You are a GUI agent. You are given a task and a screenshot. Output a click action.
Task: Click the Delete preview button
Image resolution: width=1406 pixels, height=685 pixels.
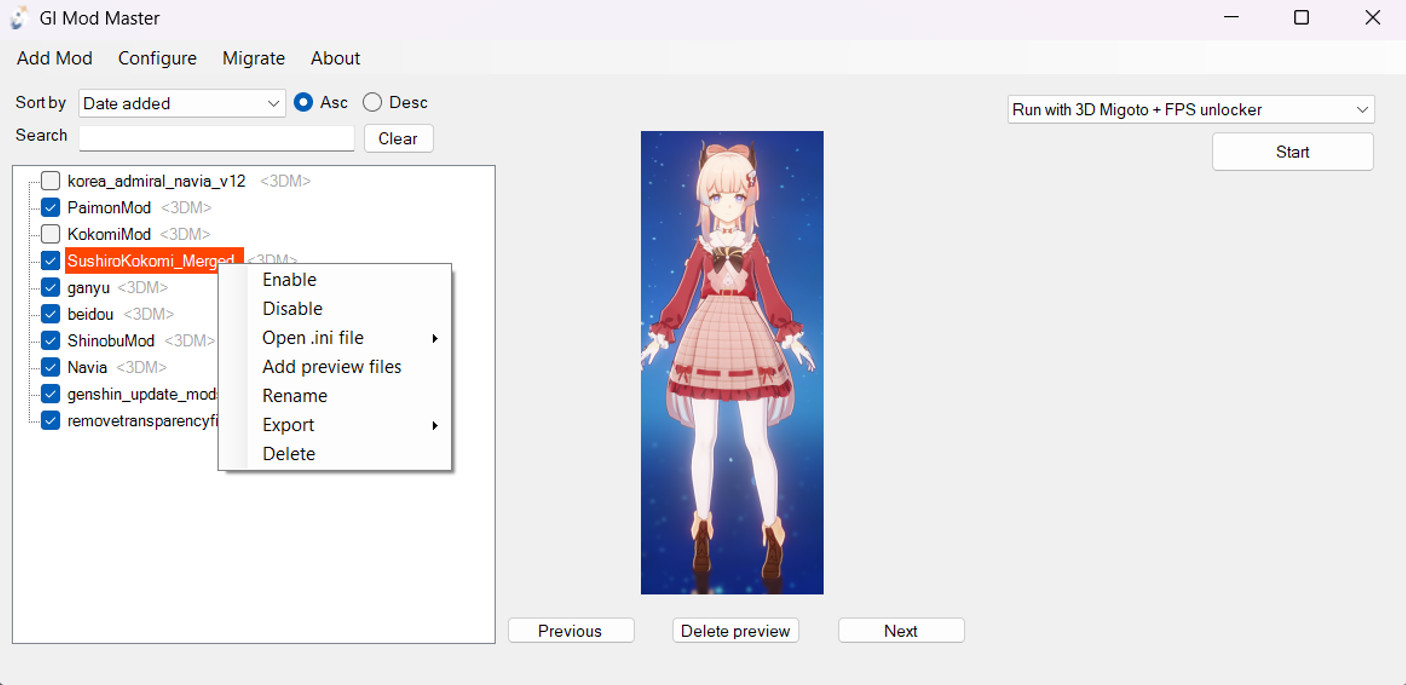[735, 631]
